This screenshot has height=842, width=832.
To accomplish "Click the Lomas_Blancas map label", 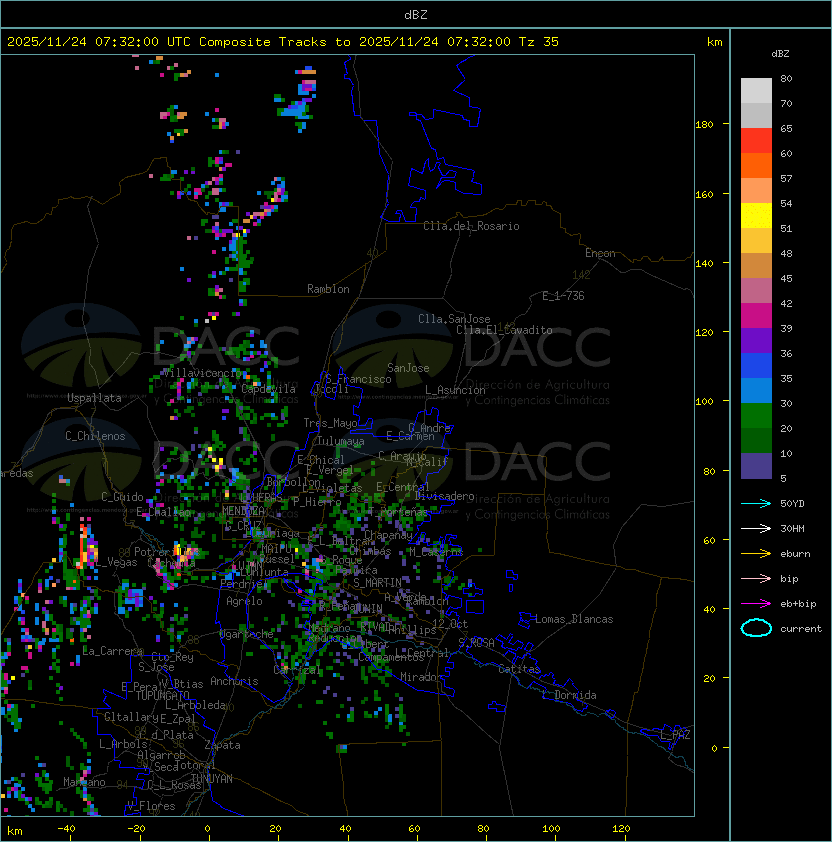I will [x=574, y=619].
